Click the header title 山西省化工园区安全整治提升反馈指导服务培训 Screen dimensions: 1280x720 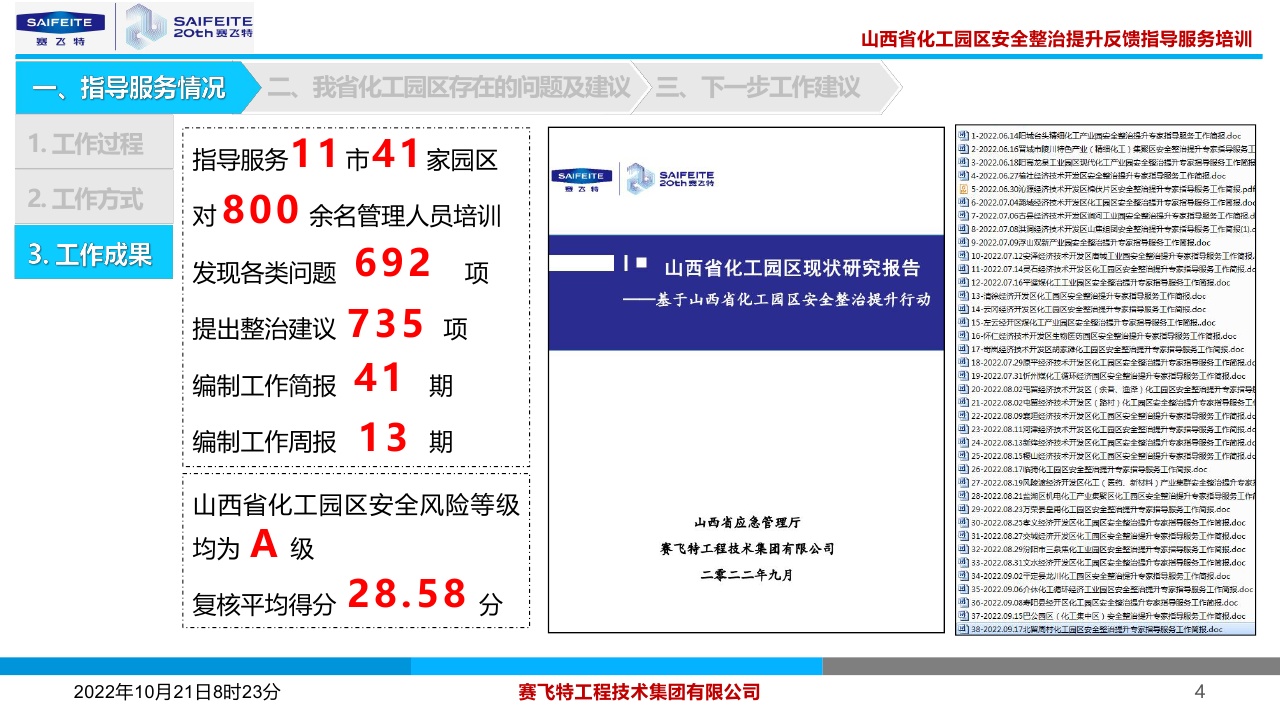coord(1056,40)
